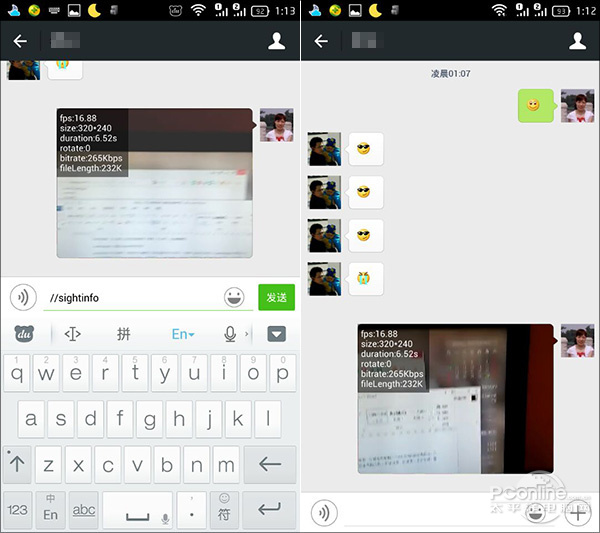Tap the cursor move tool on keyboard bar
The width and height of the screenshot is (600, 533).
point(72,334)
